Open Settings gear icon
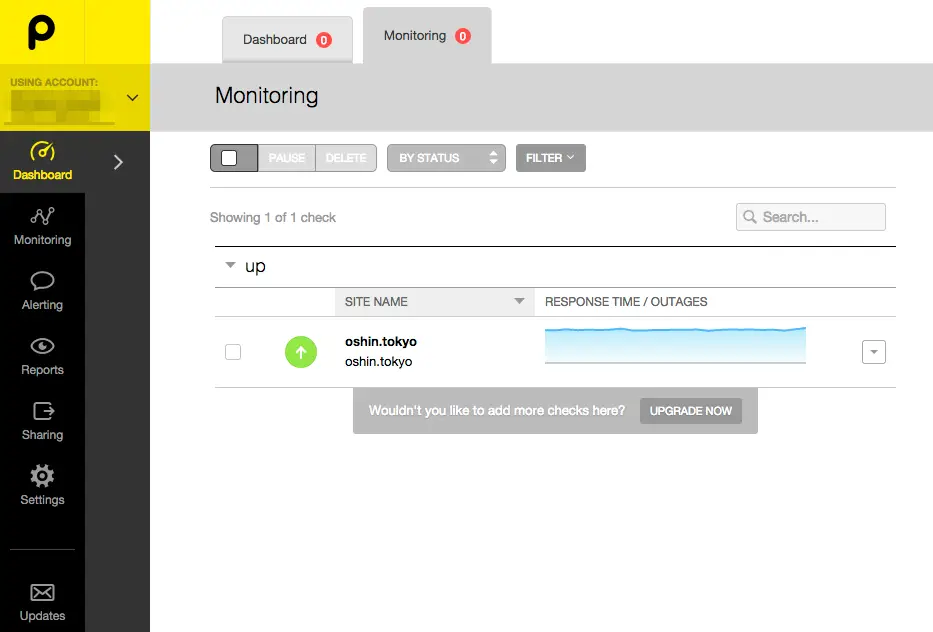 coord(42,476)
